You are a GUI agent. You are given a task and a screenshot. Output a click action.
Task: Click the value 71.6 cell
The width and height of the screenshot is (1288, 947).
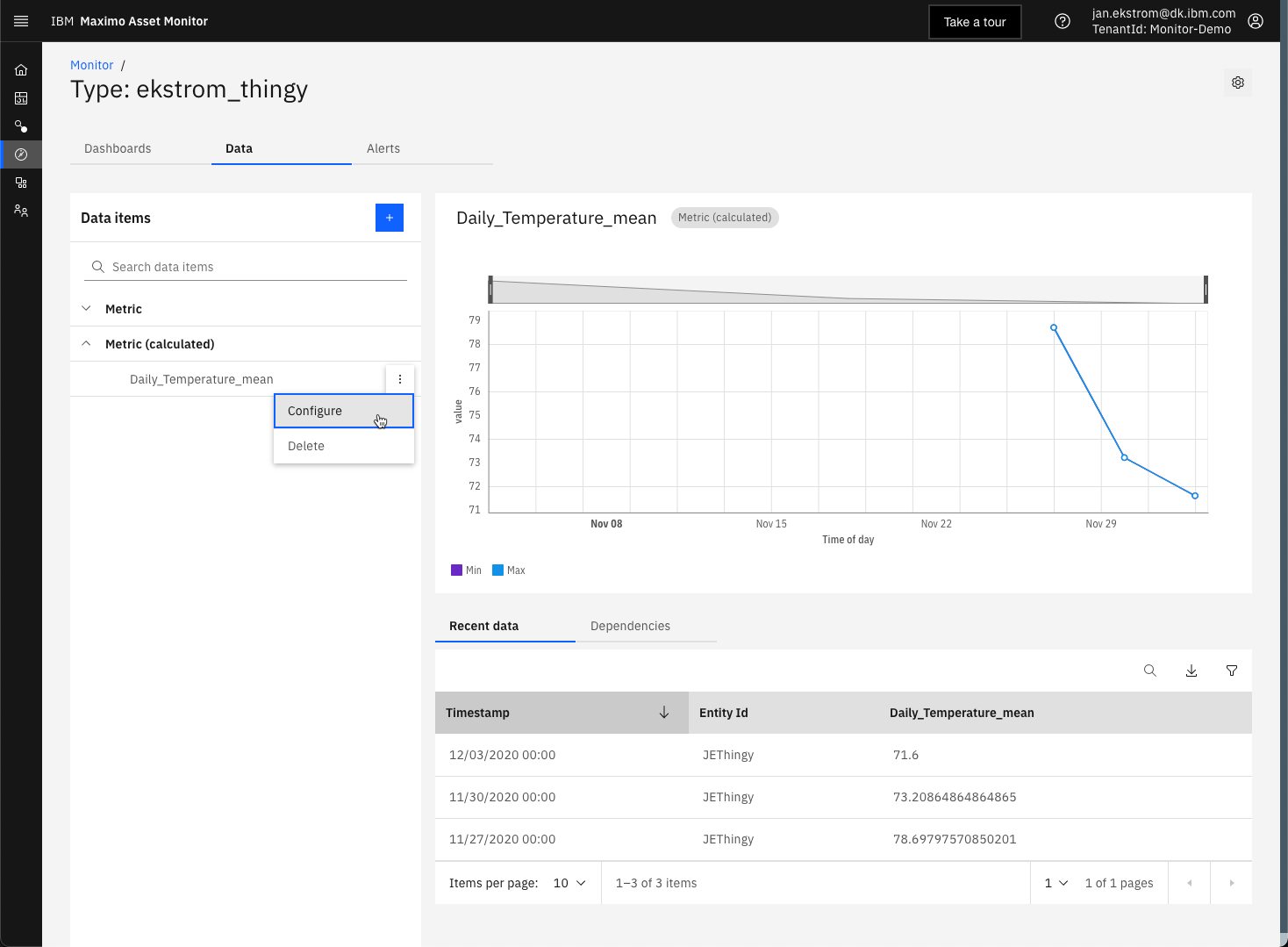pos(906,755)
